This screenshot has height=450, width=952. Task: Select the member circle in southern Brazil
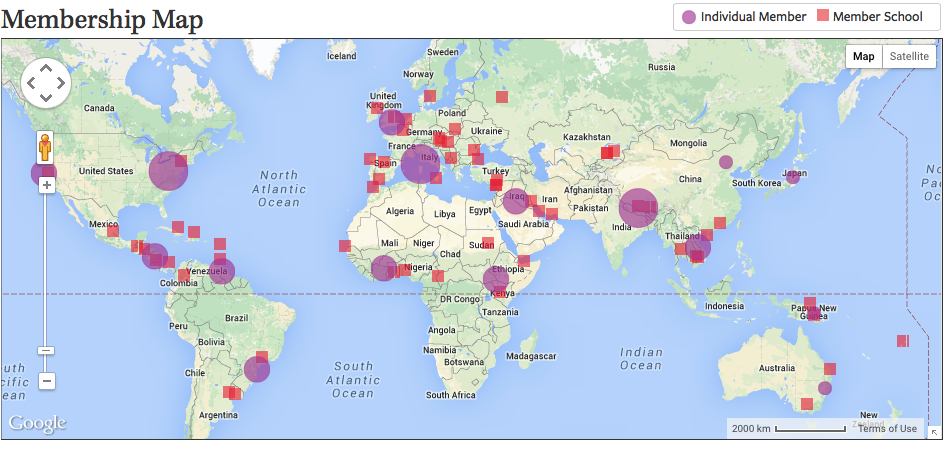tap(257, 369)
